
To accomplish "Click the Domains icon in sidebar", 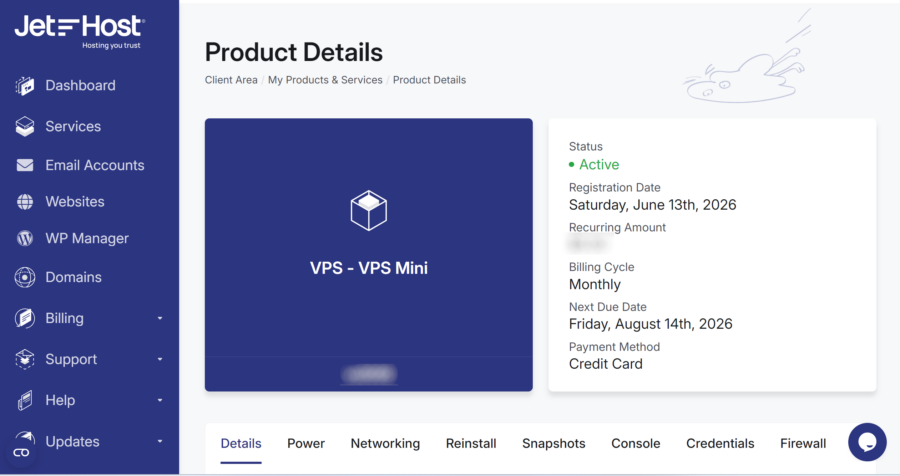I will [x=25, y=277].
